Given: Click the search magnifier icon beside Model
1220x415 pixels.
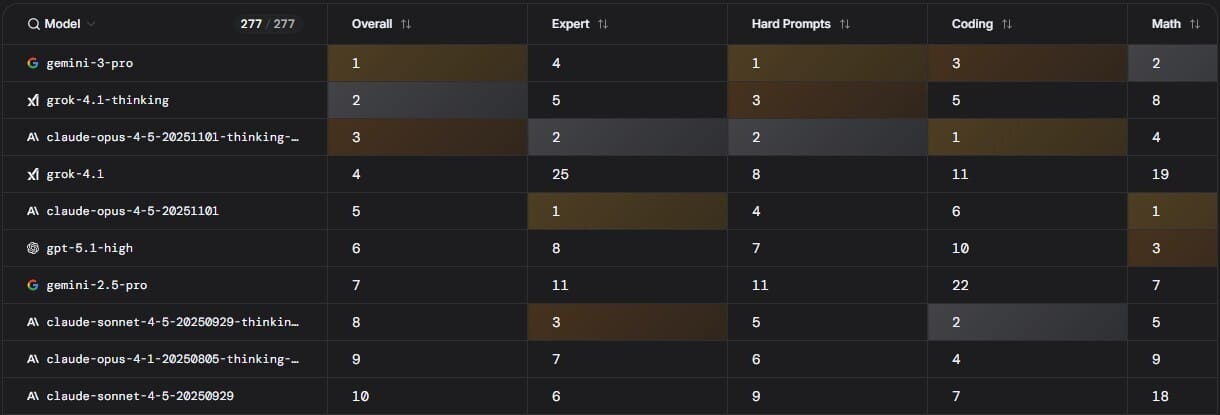Looking at the screenshot, I should coord(33,24).
